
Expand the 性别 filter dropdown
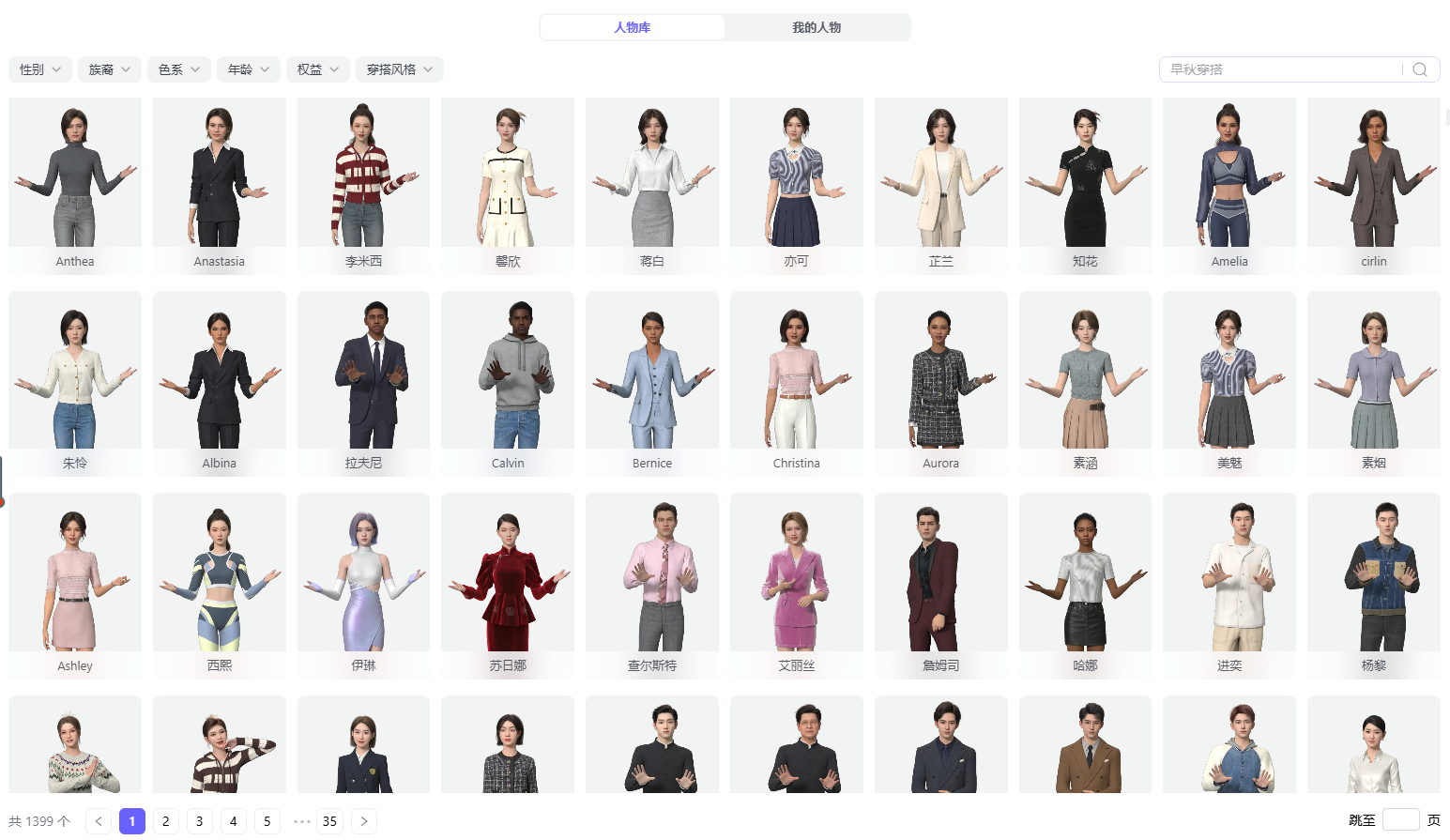(x=40, y=69)
